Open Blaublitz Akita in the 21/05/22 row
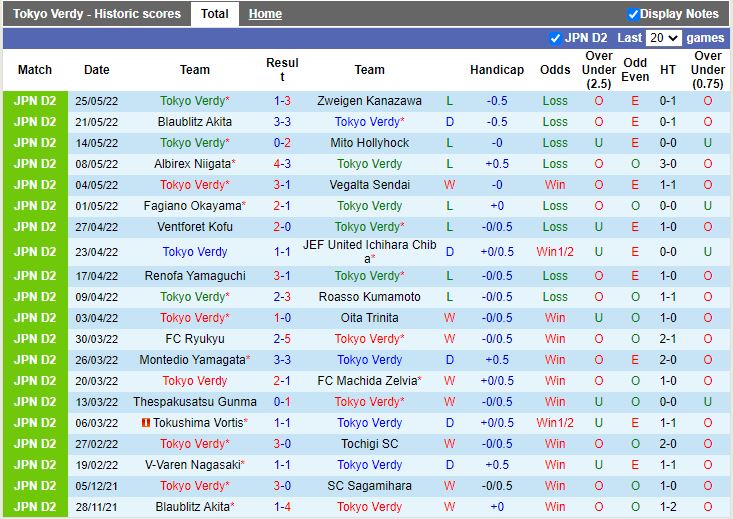The width and height of the screenshot is (733, 519). (194, 122)
